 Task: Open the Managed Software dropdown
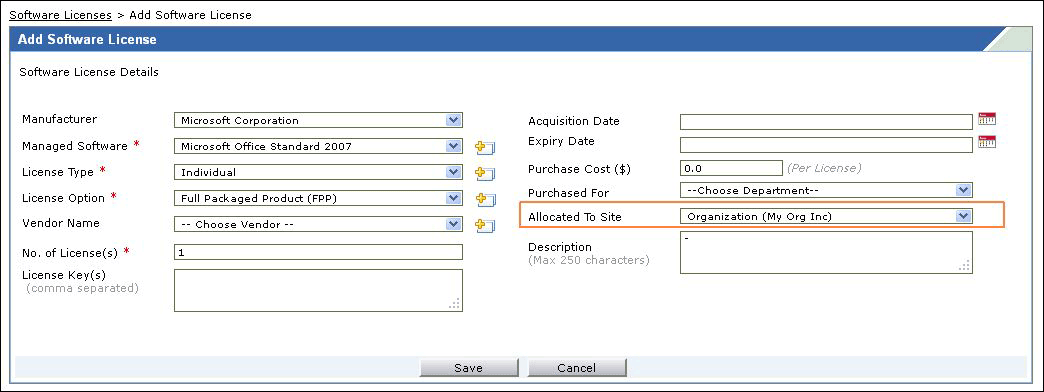[x=318, y=146]
